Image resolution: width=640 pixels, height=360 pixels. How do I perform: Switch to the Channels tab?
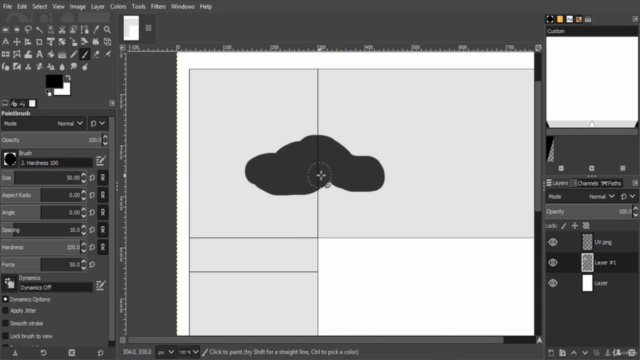pos(584,183)
